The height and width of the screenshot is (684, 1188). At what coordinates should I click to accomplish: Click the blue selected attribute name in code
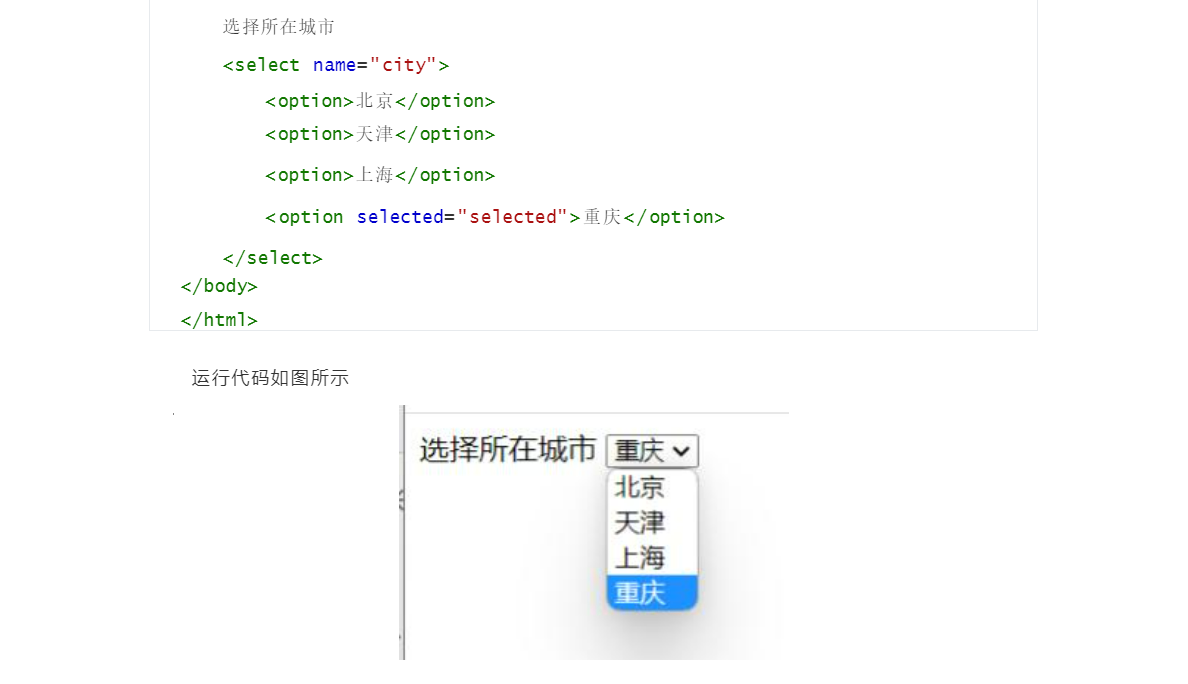tap(400, 217)
